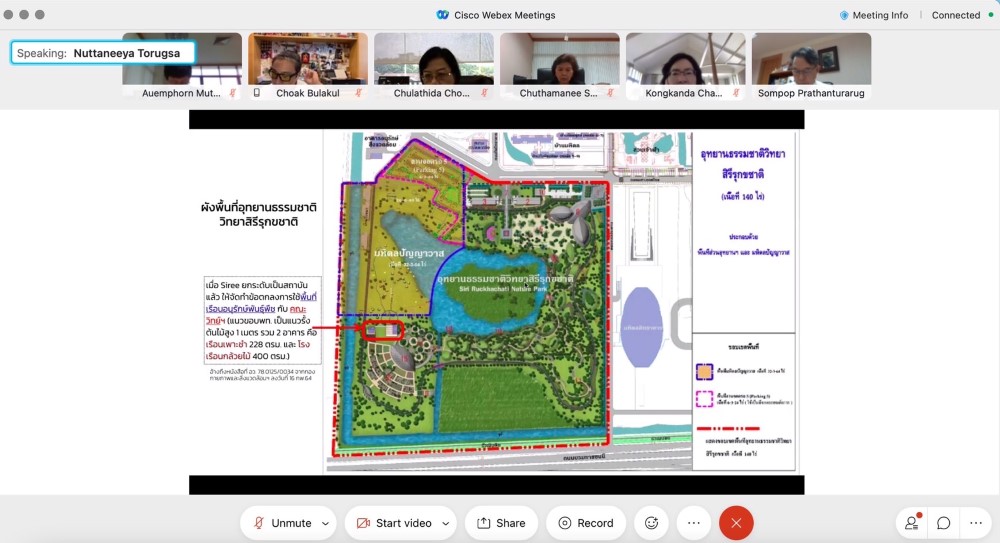1000x543 pixels.
Task: Start recording the meeting
Action: [586, 523]
